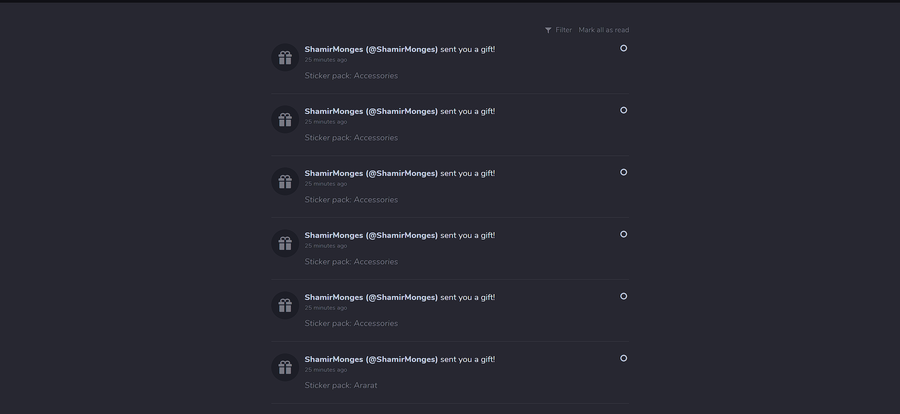Click Mark all as read

(x=604, y=30)
